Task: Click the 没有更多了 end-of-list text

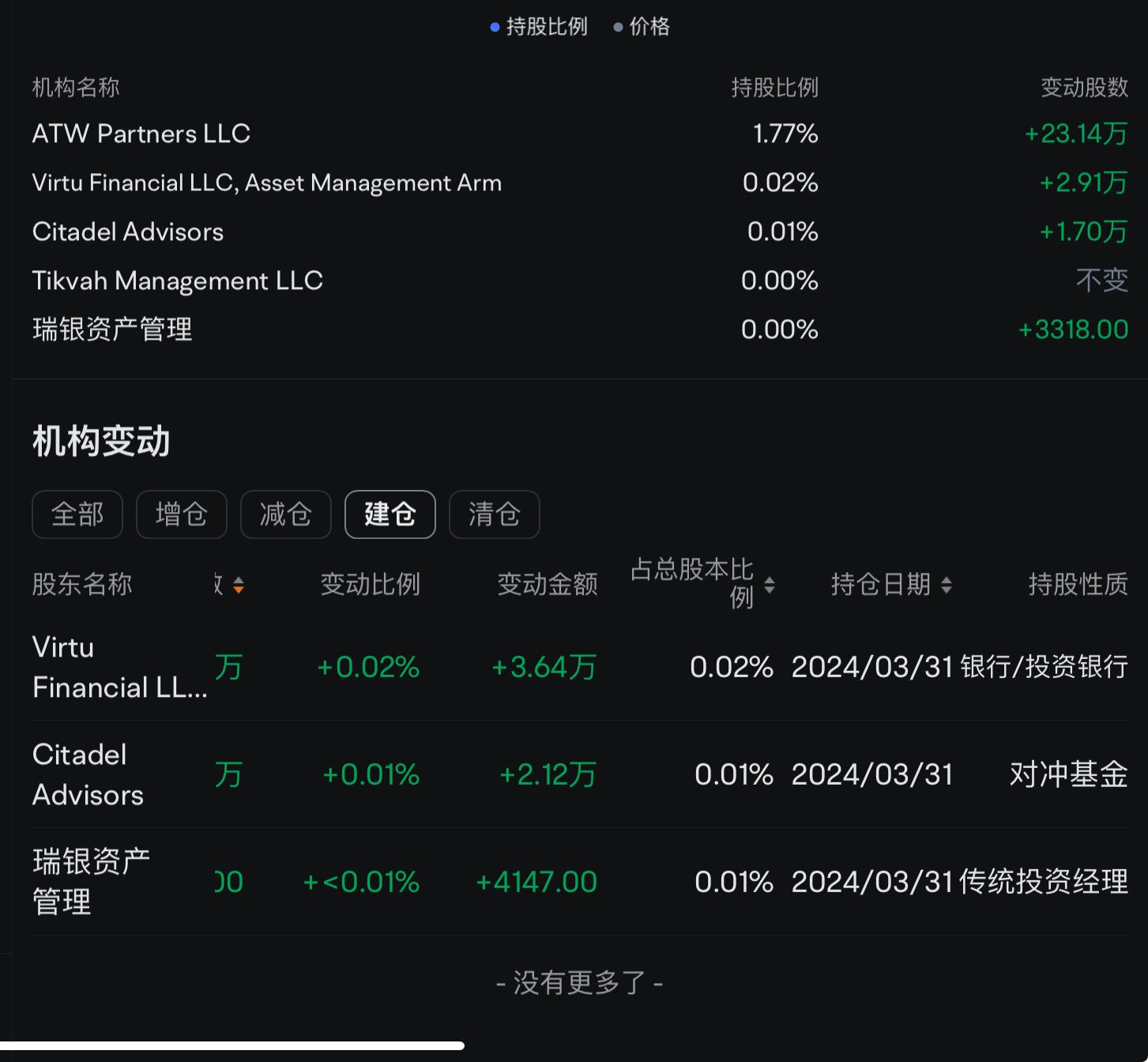Action: point(579,983)
